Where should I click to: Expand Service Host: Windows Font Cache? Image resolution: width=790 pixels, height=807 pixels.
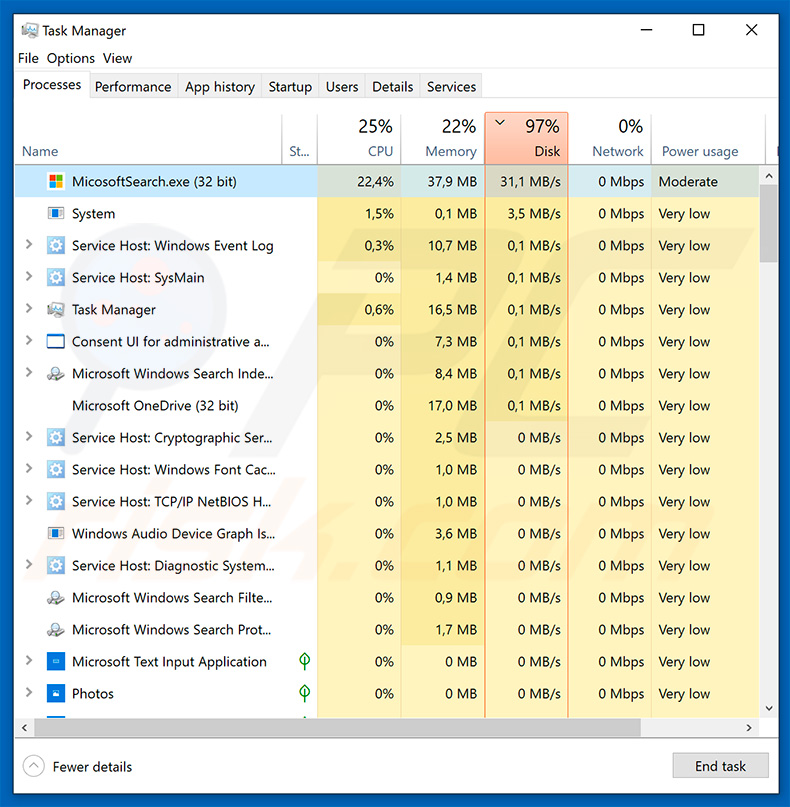pos(29,469)
